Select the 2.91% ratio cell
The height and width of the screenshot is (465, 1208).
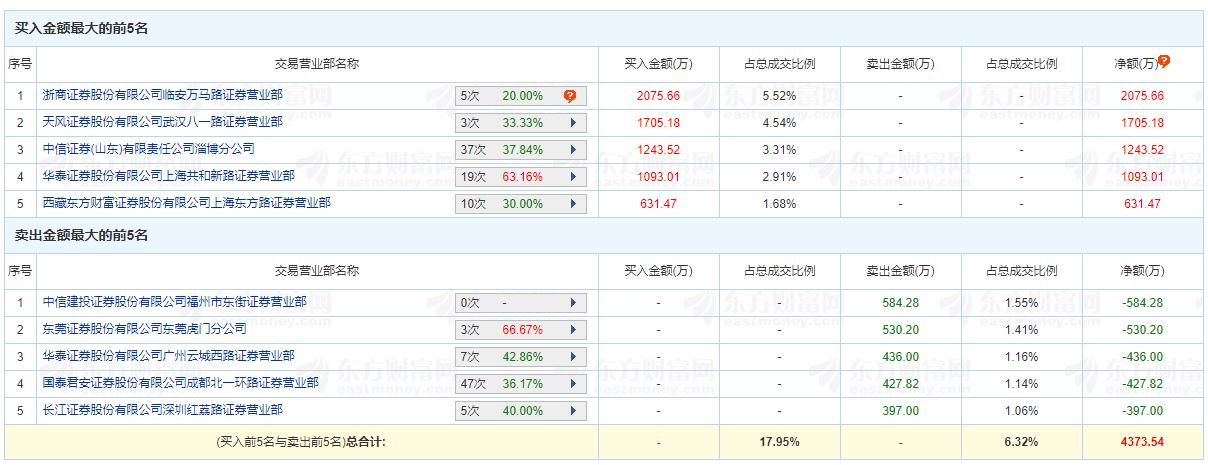(779, 177)
